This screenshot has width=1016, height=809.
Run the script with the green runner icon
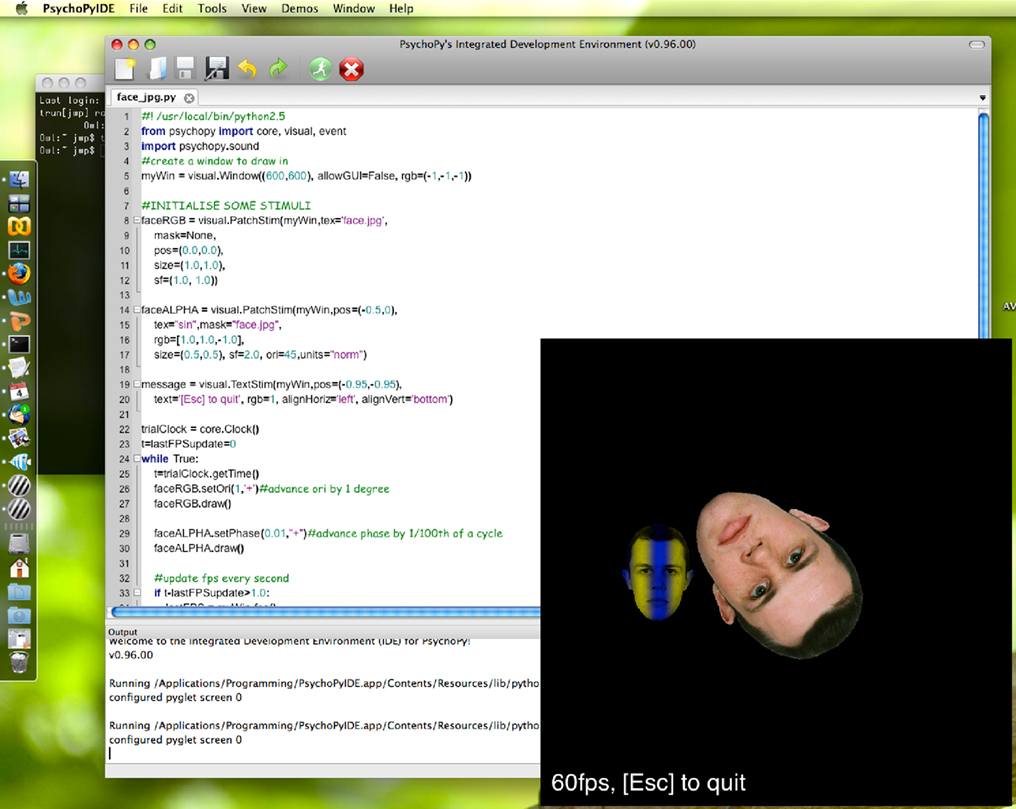pyautogui.click(x=320, y=69)
